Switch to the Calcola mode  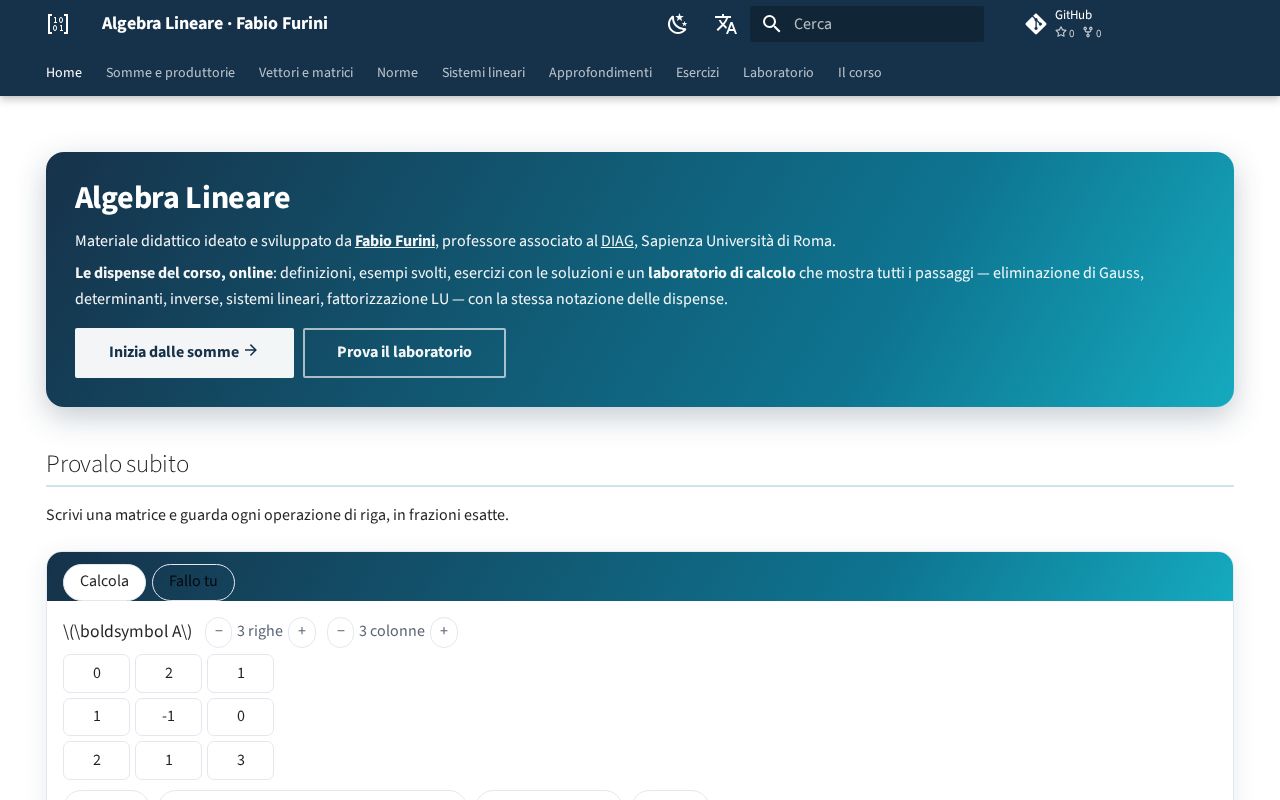[x=104, y=582]
